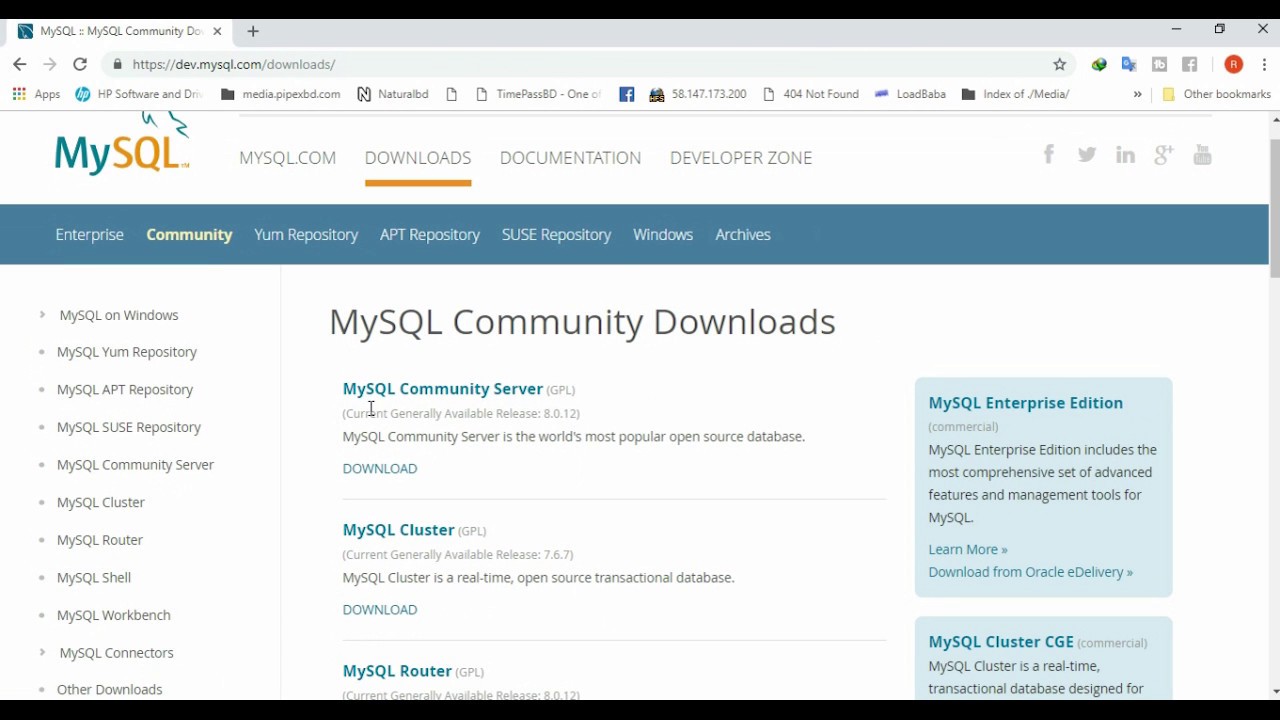The width and height of the screenshot is (1280, 720).
Task: Close the MySQL Community Downloads tab
Action: 217,31
